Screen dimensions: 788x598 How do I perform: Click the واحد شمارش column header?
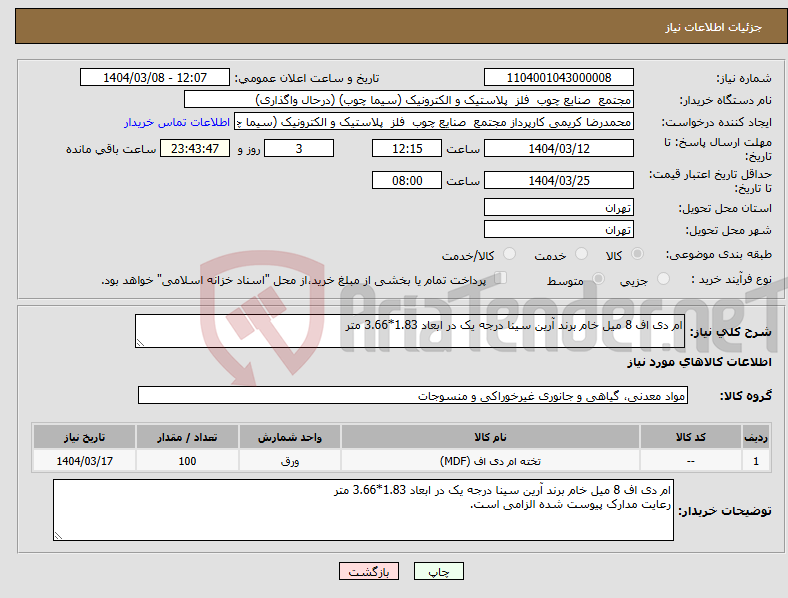(290, 437)
